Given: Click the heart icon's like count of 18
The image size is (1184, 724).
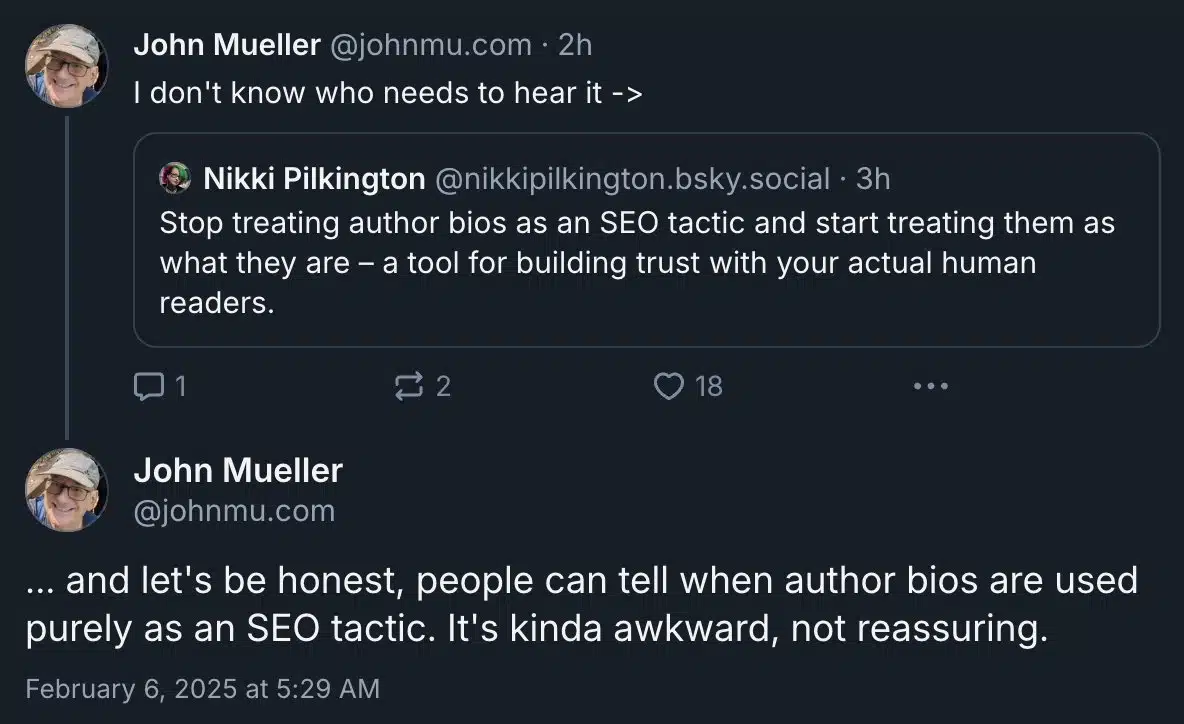Looking at the screenshot, I should click(x=708, y=387).
